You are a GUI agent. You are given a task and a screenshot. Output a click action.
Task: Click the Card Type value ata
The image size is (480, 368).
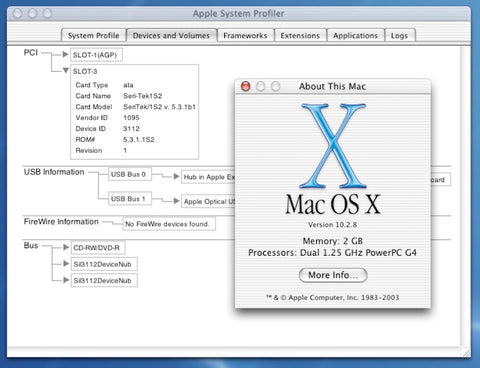[128, 85]
